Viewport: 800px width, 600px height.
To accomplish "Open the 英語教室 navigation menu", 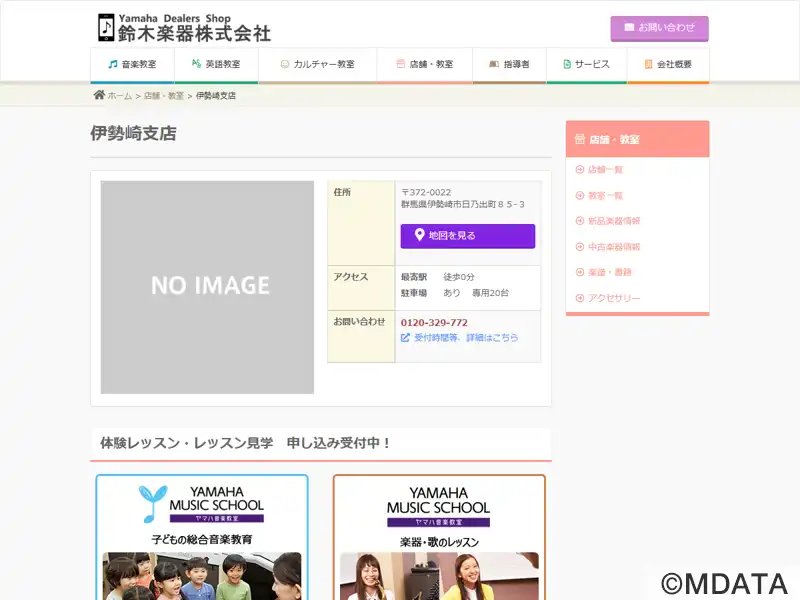I will click(x=216, y=64).
